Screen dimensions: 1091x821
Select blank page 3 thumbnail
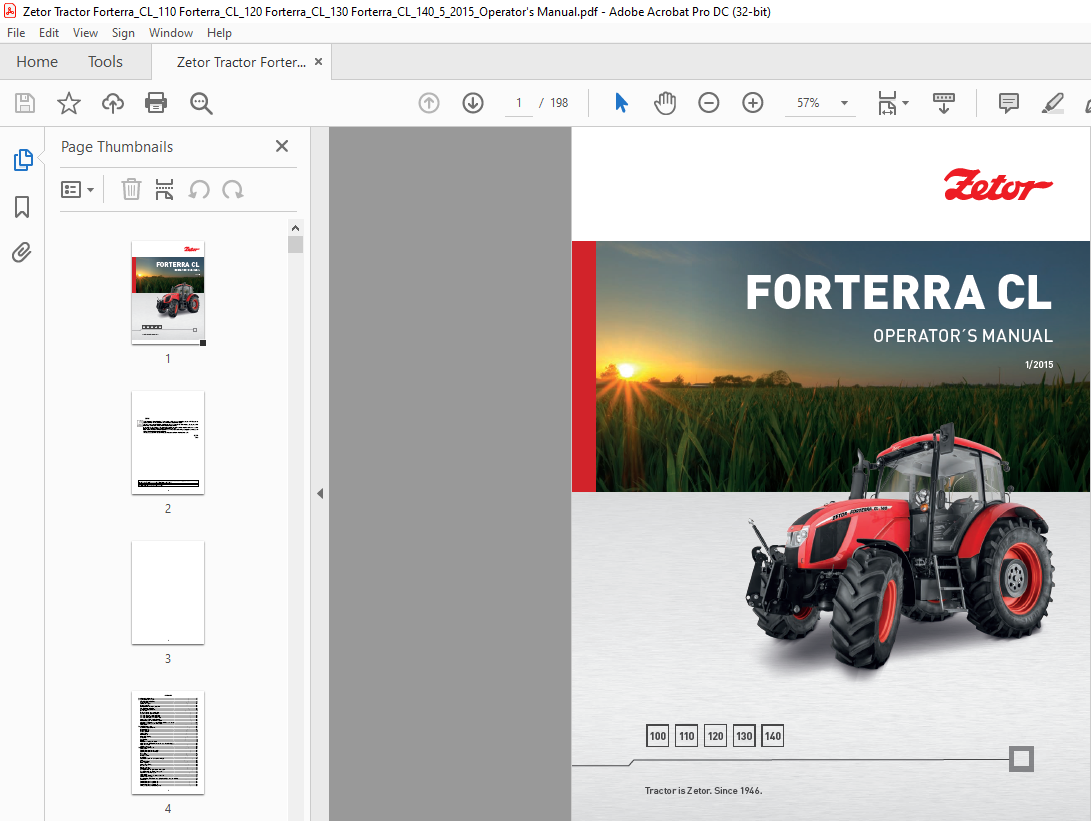click(x=168, y=593)
